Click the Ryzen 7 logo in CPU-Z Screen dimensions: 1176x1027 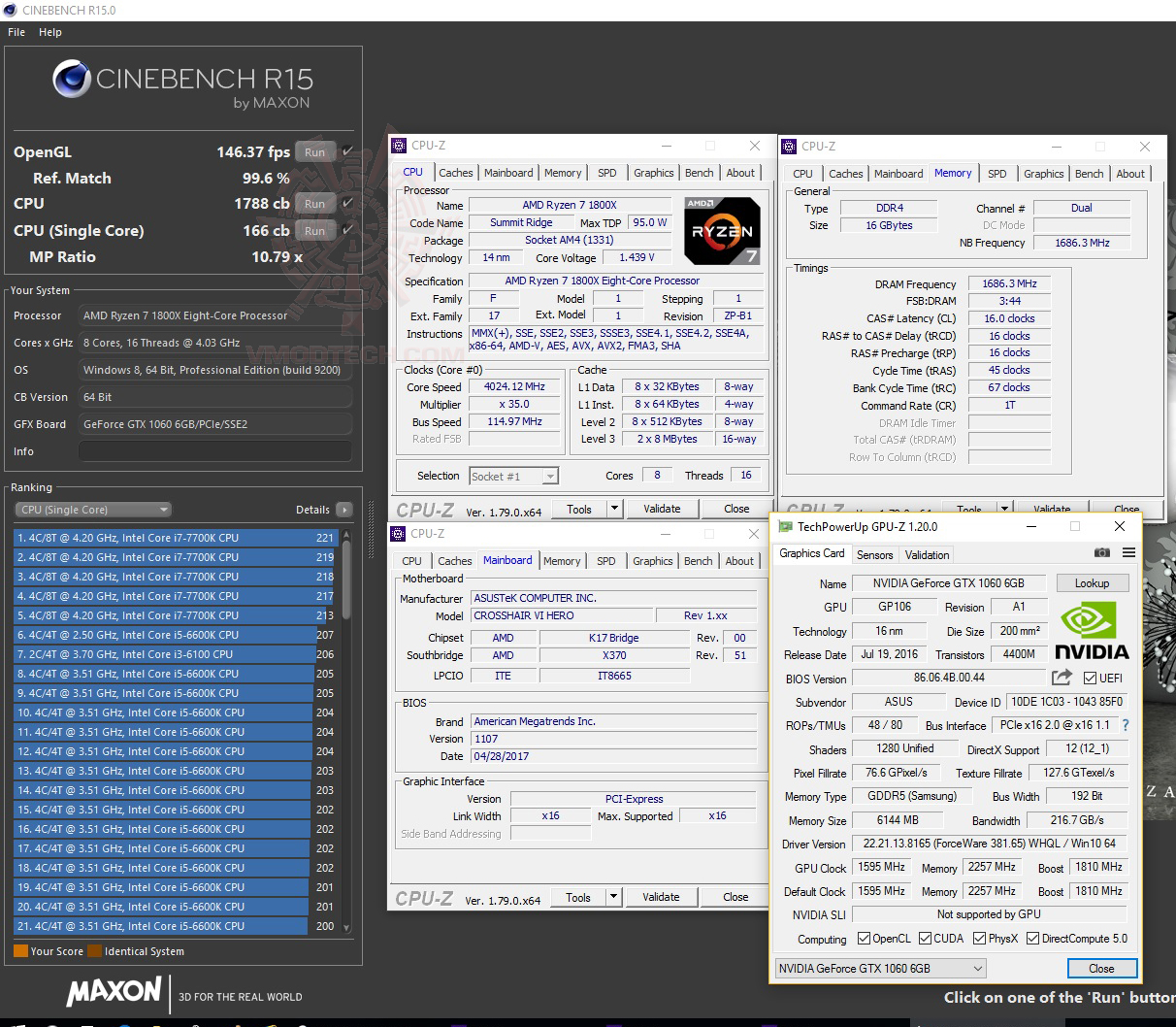pyautogui.click(x=722, y=231)
